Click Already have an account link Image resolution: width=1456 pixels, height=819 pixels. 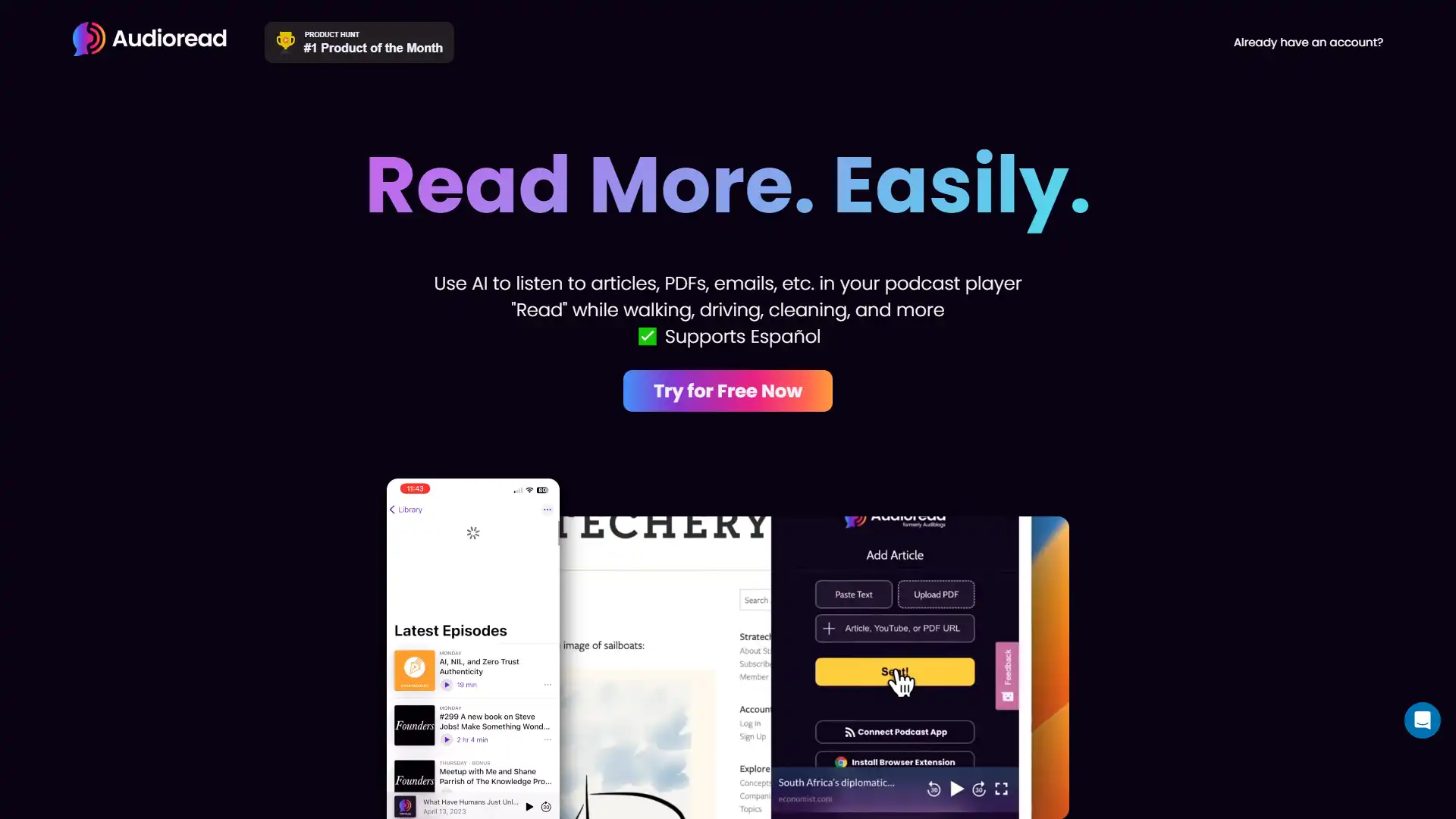tap(1308, 42)
